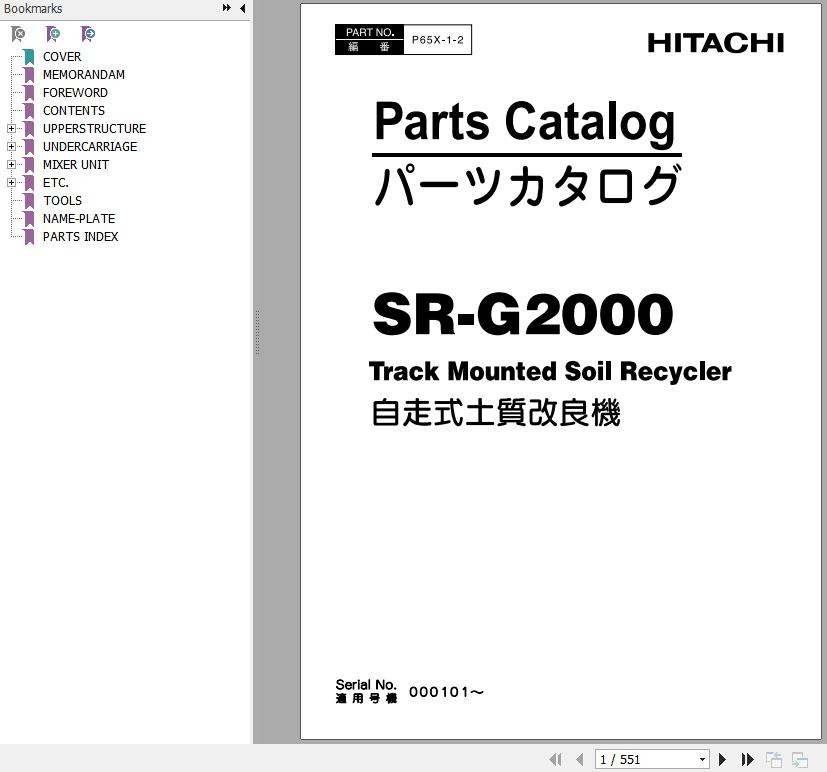
Task: Click the CONTENTS bookmark ribbon icon
Action: click(x=29, y=111)
